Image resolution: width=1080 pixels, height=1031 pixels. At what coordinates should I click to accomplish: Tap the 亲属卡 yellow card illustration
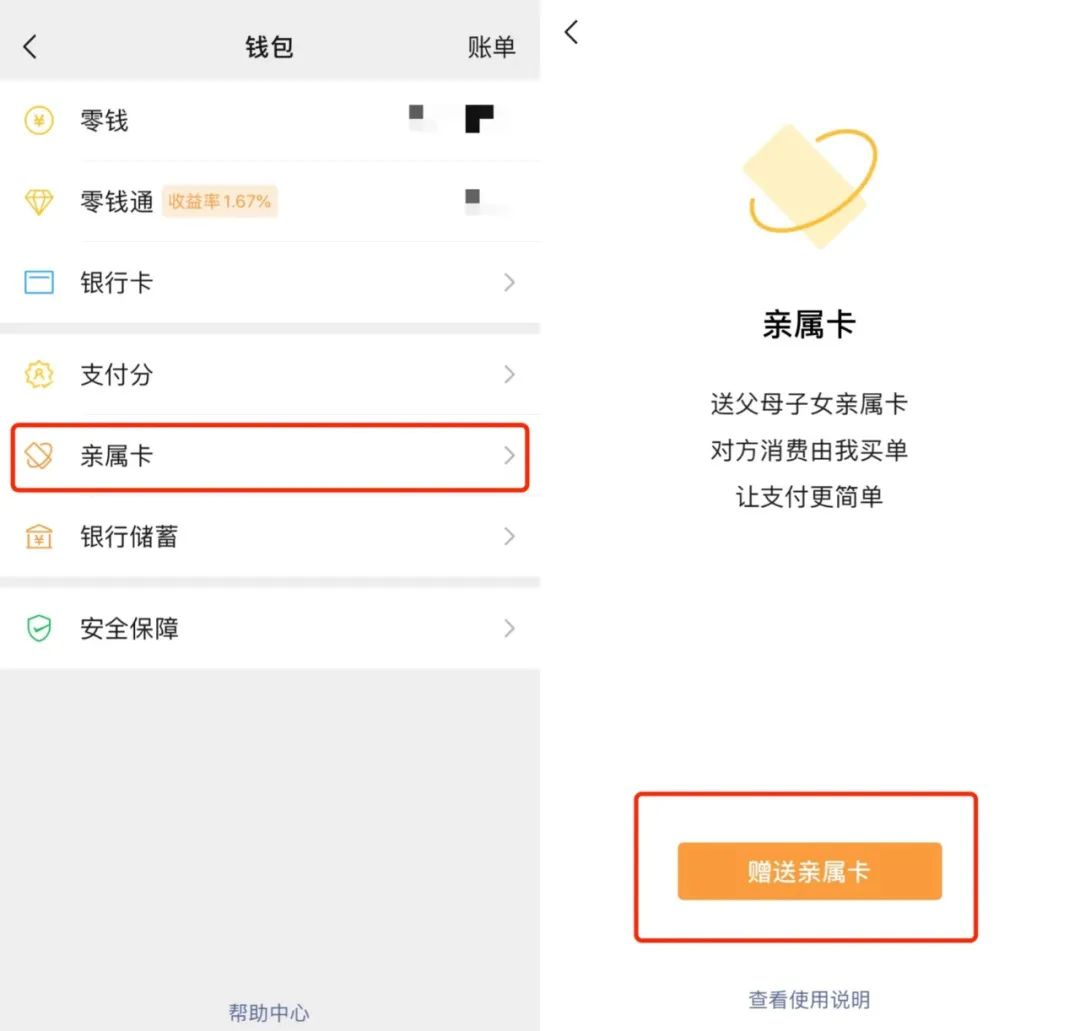click(808, 185)
